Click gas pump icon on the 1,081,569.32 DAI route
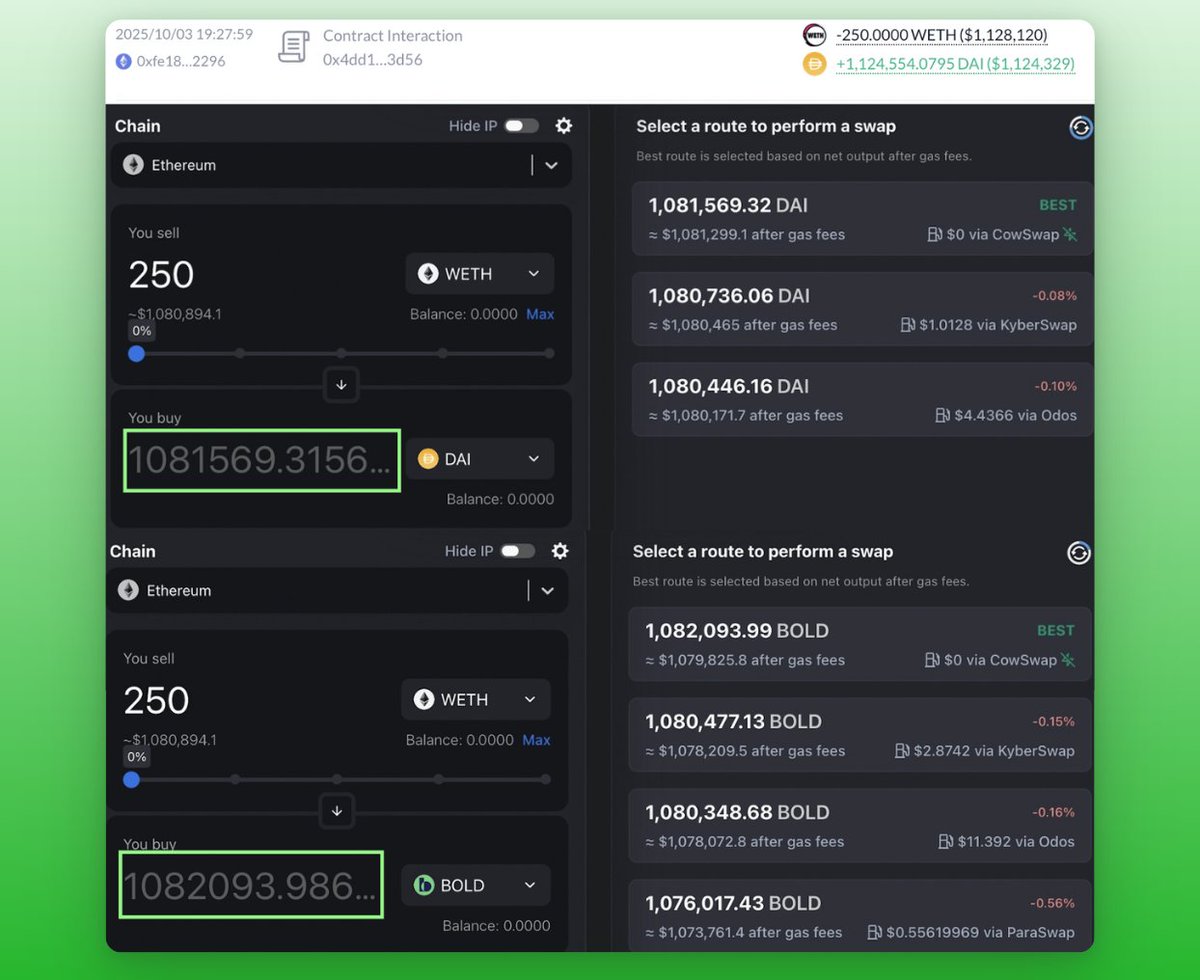Viewport: 1200px width, 980px height. coord(935,235)
